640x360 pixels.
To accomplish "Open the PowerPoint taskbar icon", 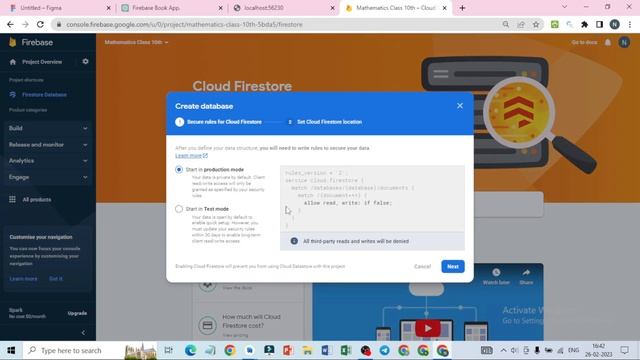I will click(x=288, y=350).
